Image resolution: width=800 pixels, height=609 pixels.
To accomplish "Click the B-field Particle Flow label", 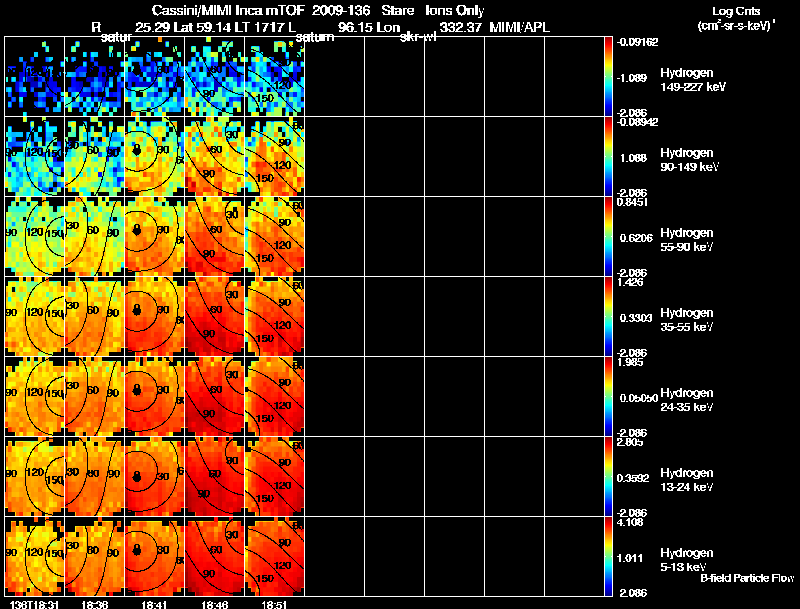I will coord(746,578).
